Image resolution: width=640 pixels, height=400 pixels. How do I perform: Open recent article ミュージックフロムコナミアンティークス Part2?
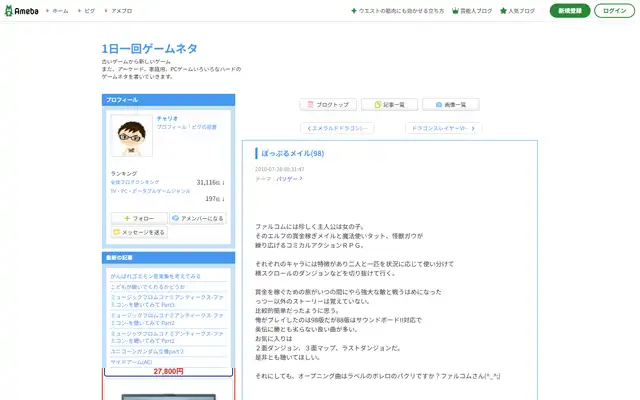coord(167,319)
